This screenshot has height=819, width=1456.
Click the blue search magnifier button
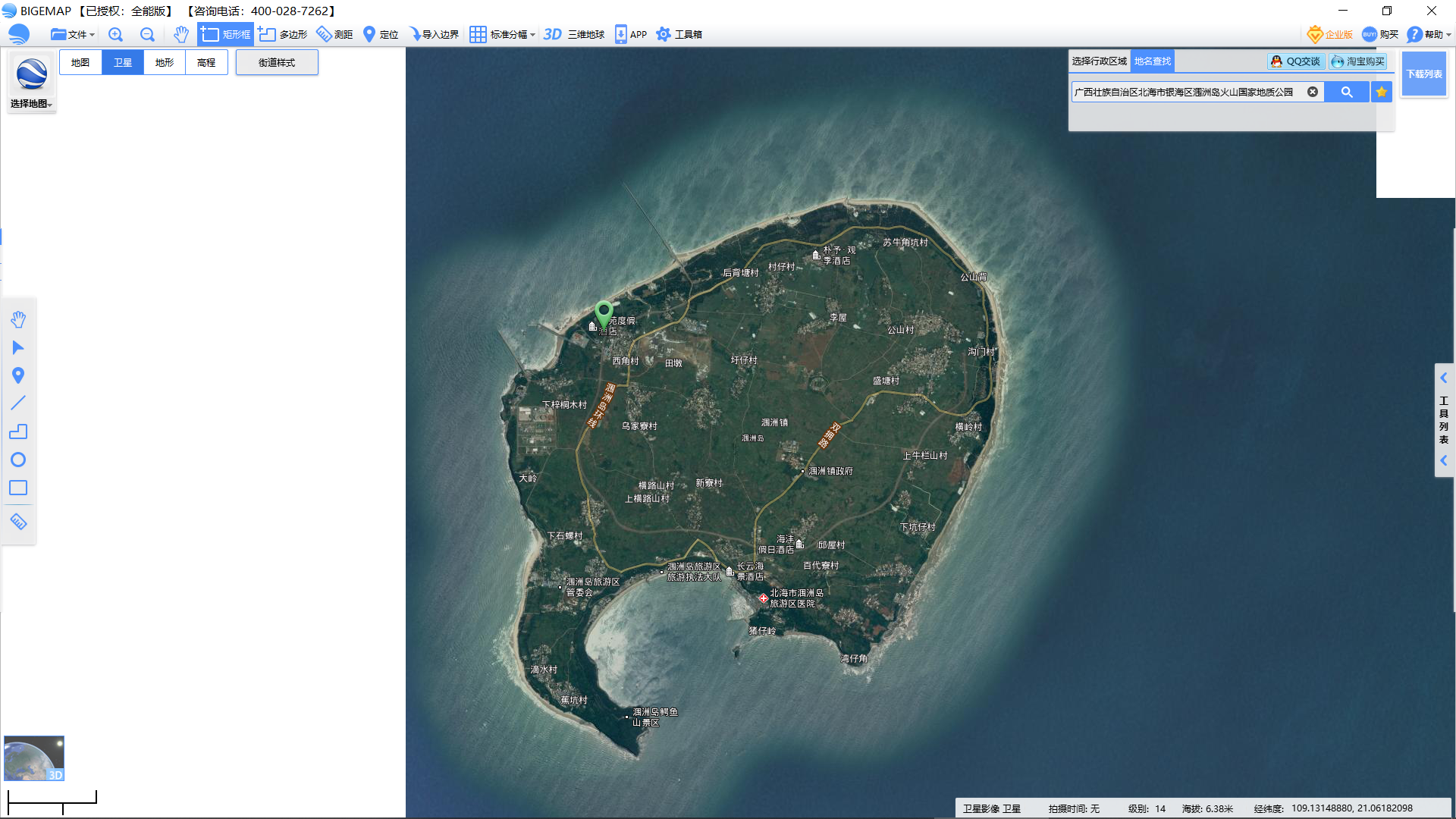[1347, 92]
